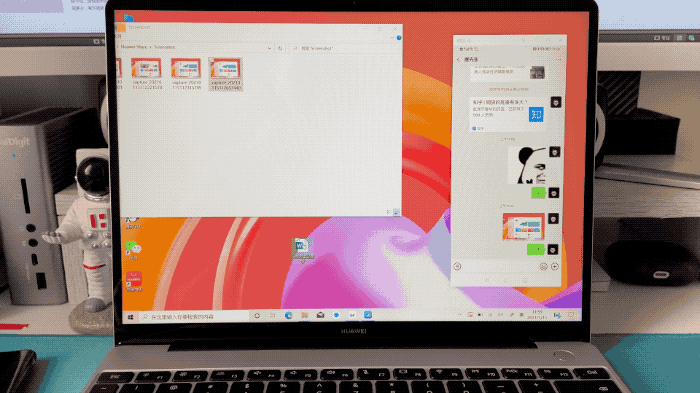Viewport: 700px width, 393px height.
Task: Click Screenshot folder in address breadcrumb
Action: (x=164, y=47)
